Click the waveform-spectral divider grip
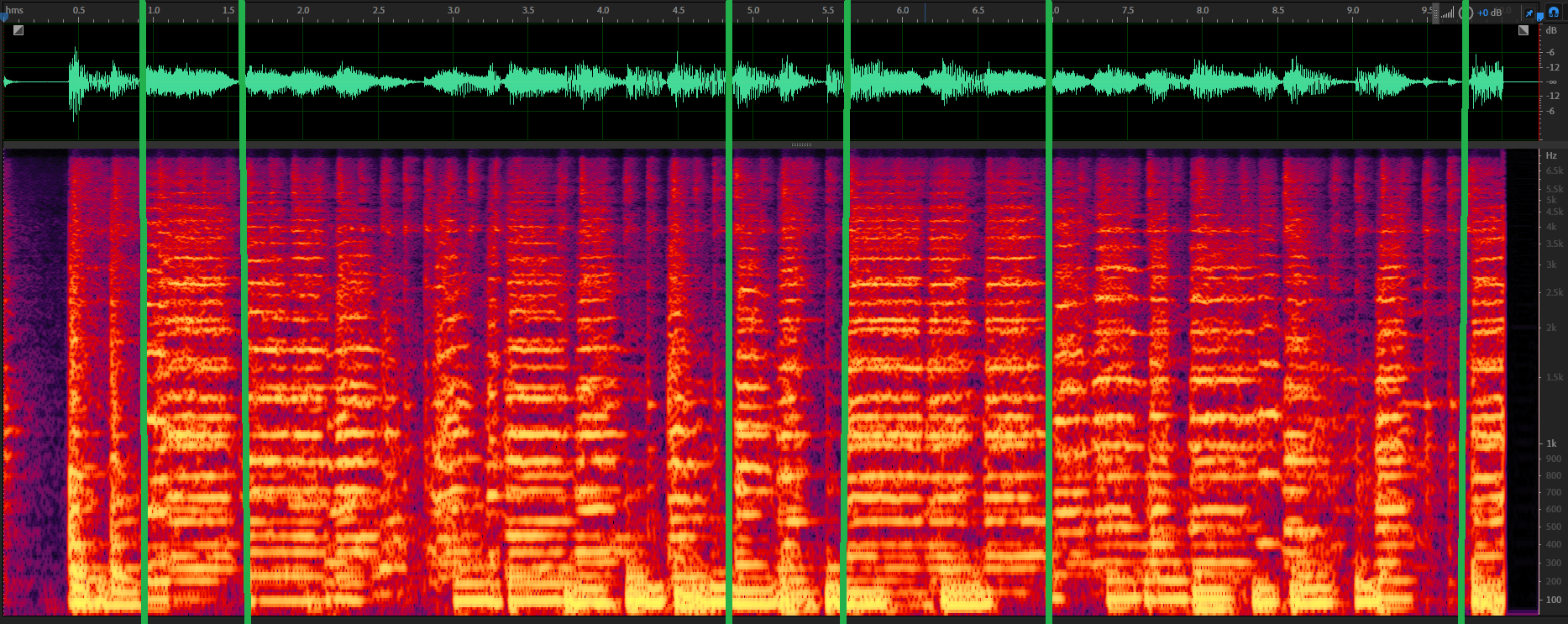Image resolution: width=1568 pixels, height=624 pixels. [x=802, y=144]
